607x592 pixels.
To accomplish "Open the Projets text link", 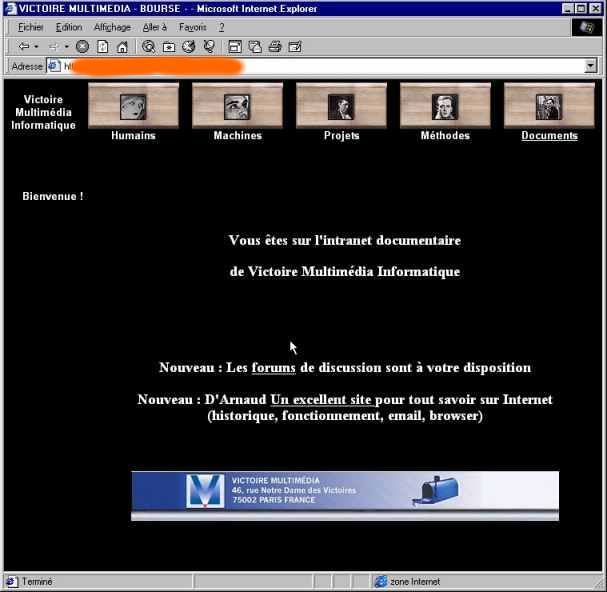I will pos(341,136).
